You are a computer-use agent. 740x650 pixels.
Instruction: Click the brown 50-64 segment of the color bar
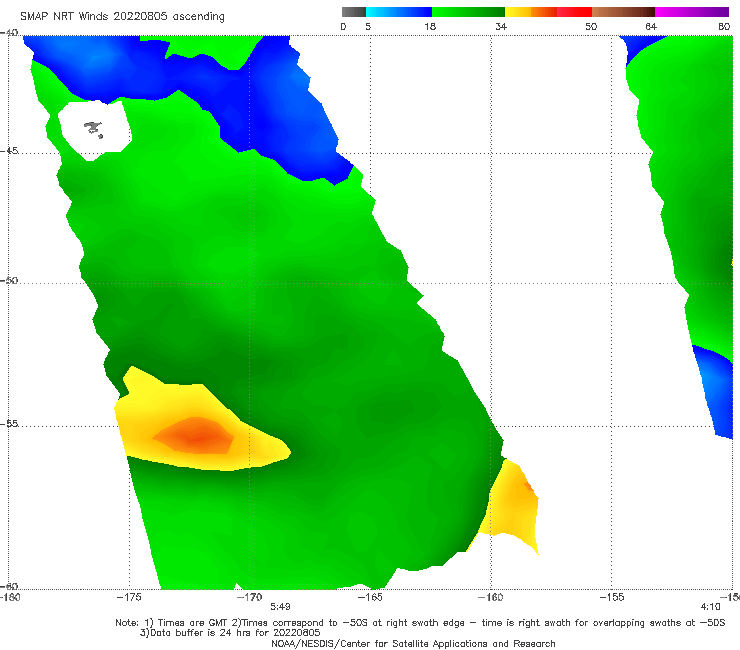click(623, 12)
